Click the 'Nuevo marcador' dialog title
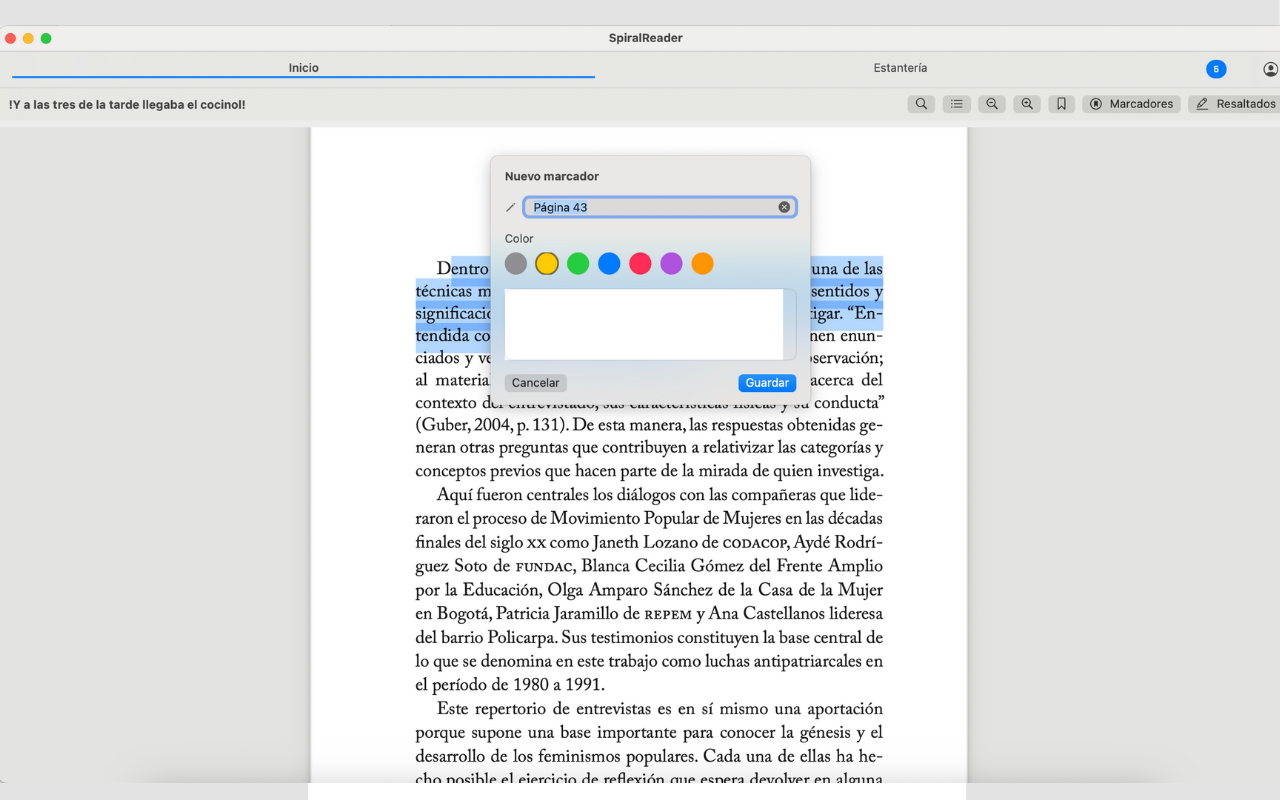Screen dimensions: 1280x800 [x=552, y=176]
